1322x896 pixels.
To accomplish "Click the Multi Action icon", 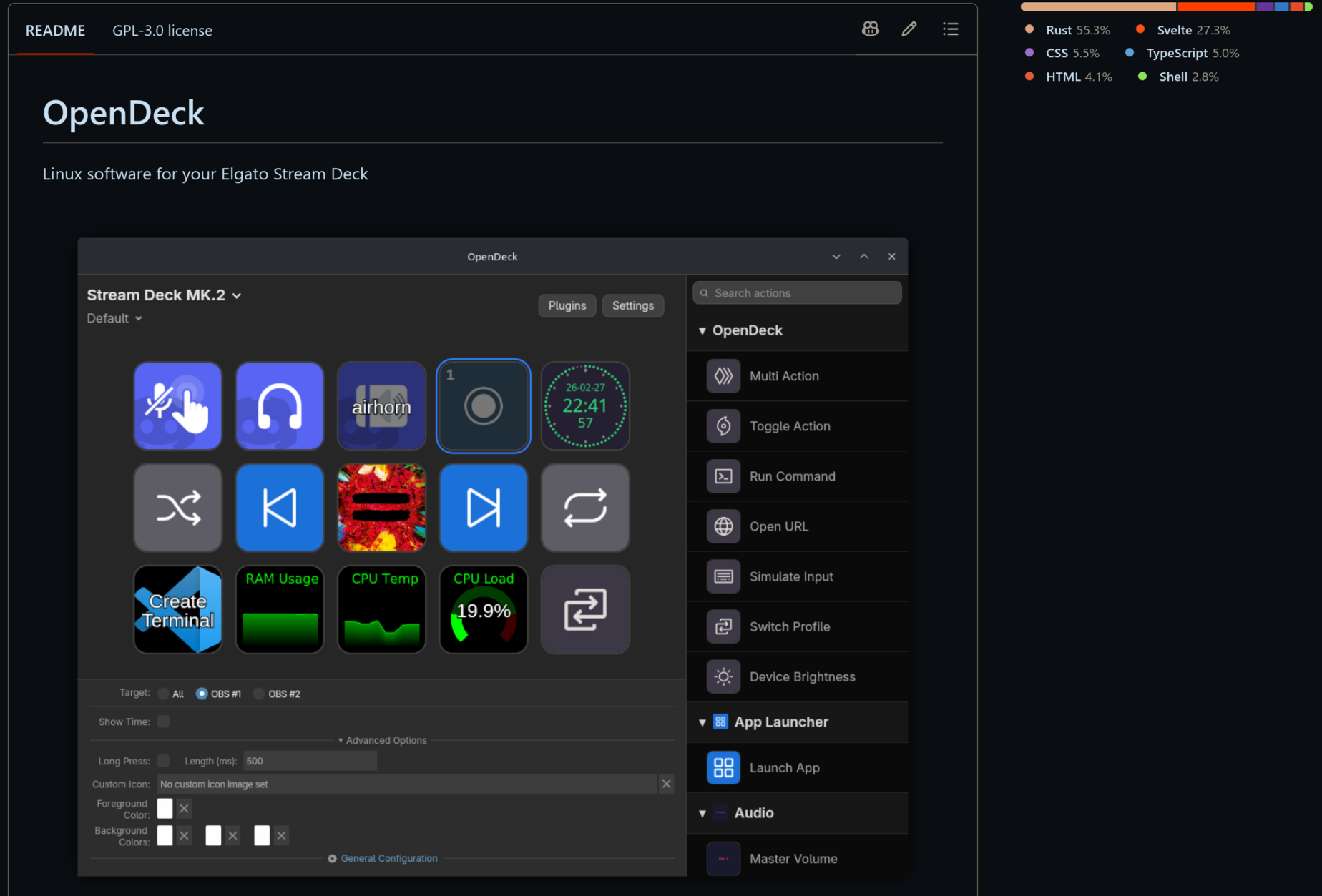I will (723, 376).
